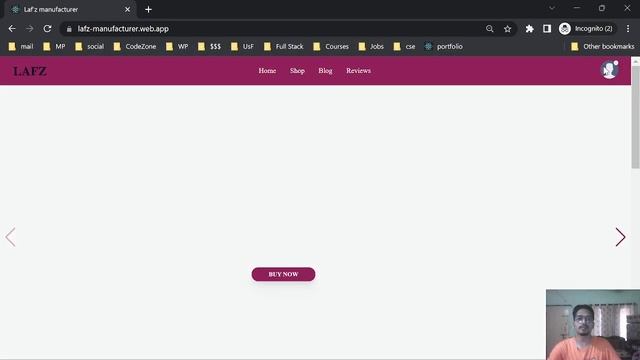
Task: Click the BUY NOW button
Action: [283, 274]
